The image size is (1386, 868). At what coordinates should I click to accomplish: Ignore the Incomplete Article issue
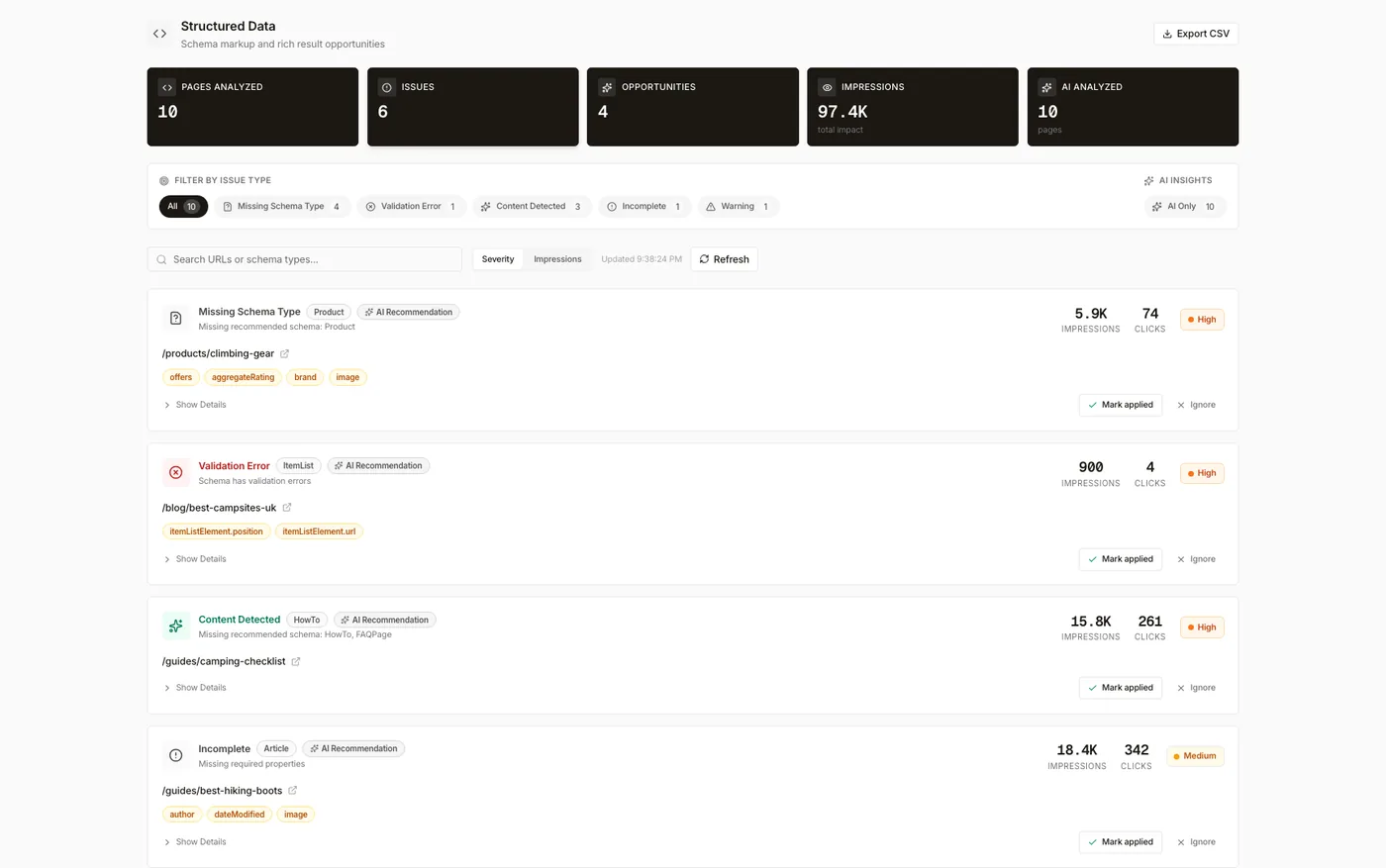(x=1196, y=842)
